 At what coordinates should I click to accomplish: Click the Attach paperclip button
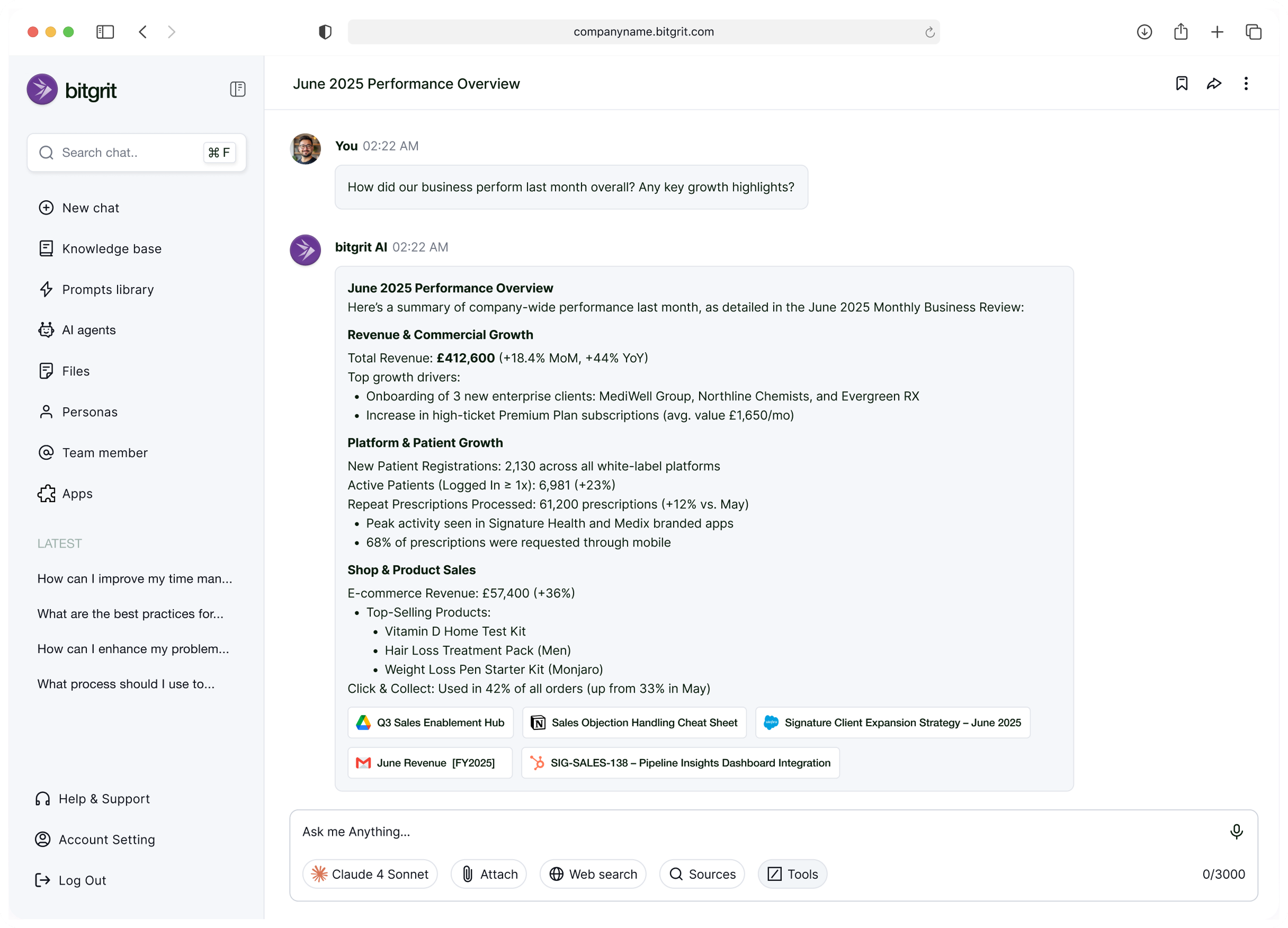[489, 873]
